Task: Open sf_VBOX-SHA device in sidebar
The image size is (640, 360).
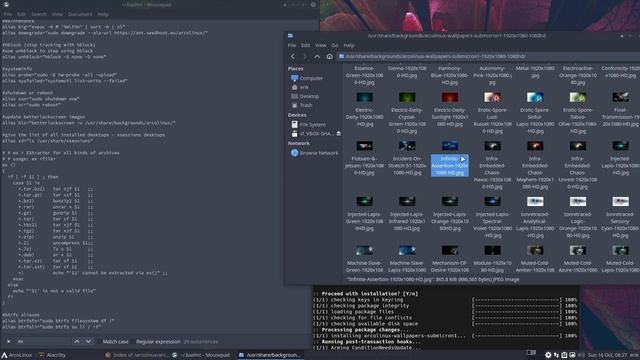Action: click(312, 133)
